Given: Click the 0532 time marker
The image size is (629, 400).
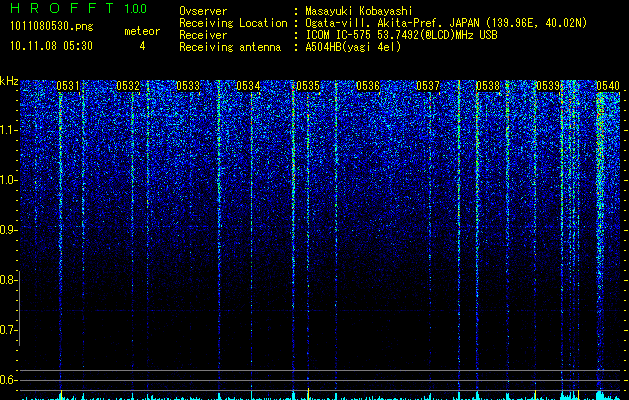Looking at the screenshot, I should (128, 86).
